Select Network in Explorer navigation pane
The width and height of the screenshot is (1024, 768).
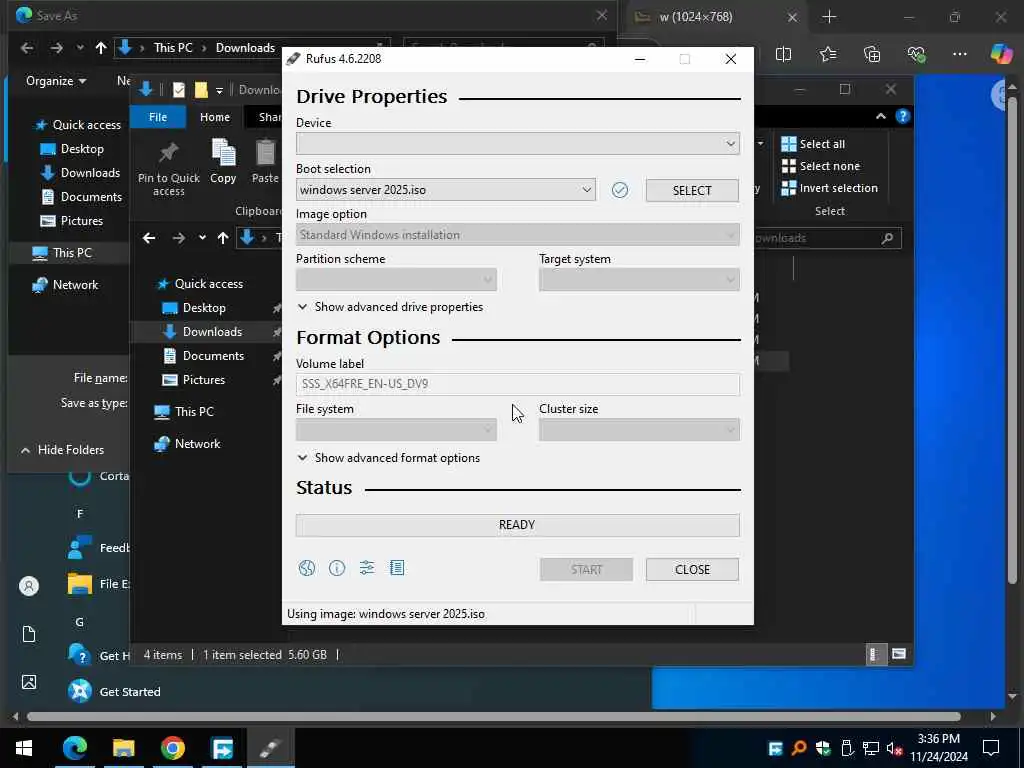click(187, 443)
